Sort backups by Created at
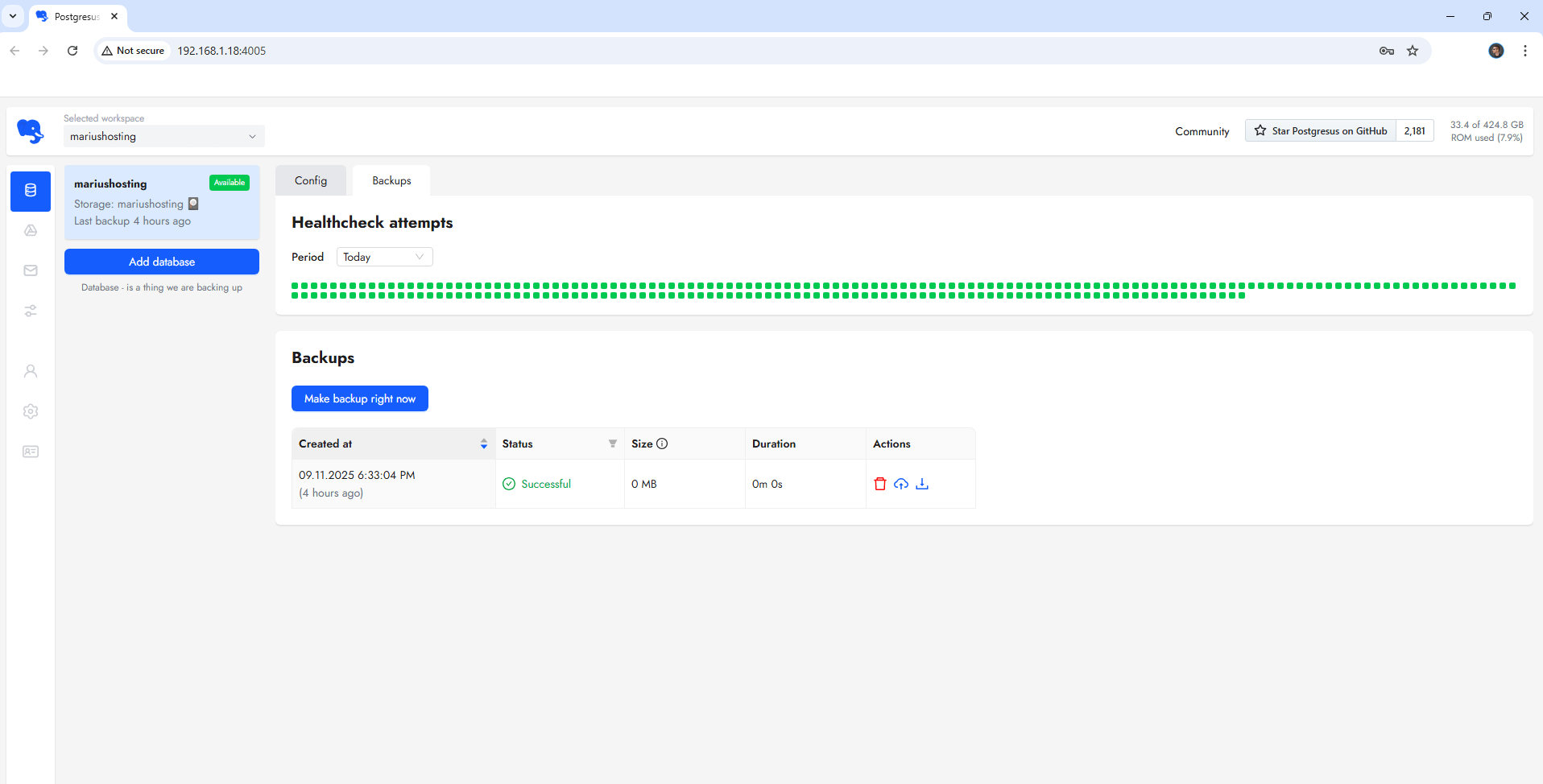 click(x=483, y=444)
